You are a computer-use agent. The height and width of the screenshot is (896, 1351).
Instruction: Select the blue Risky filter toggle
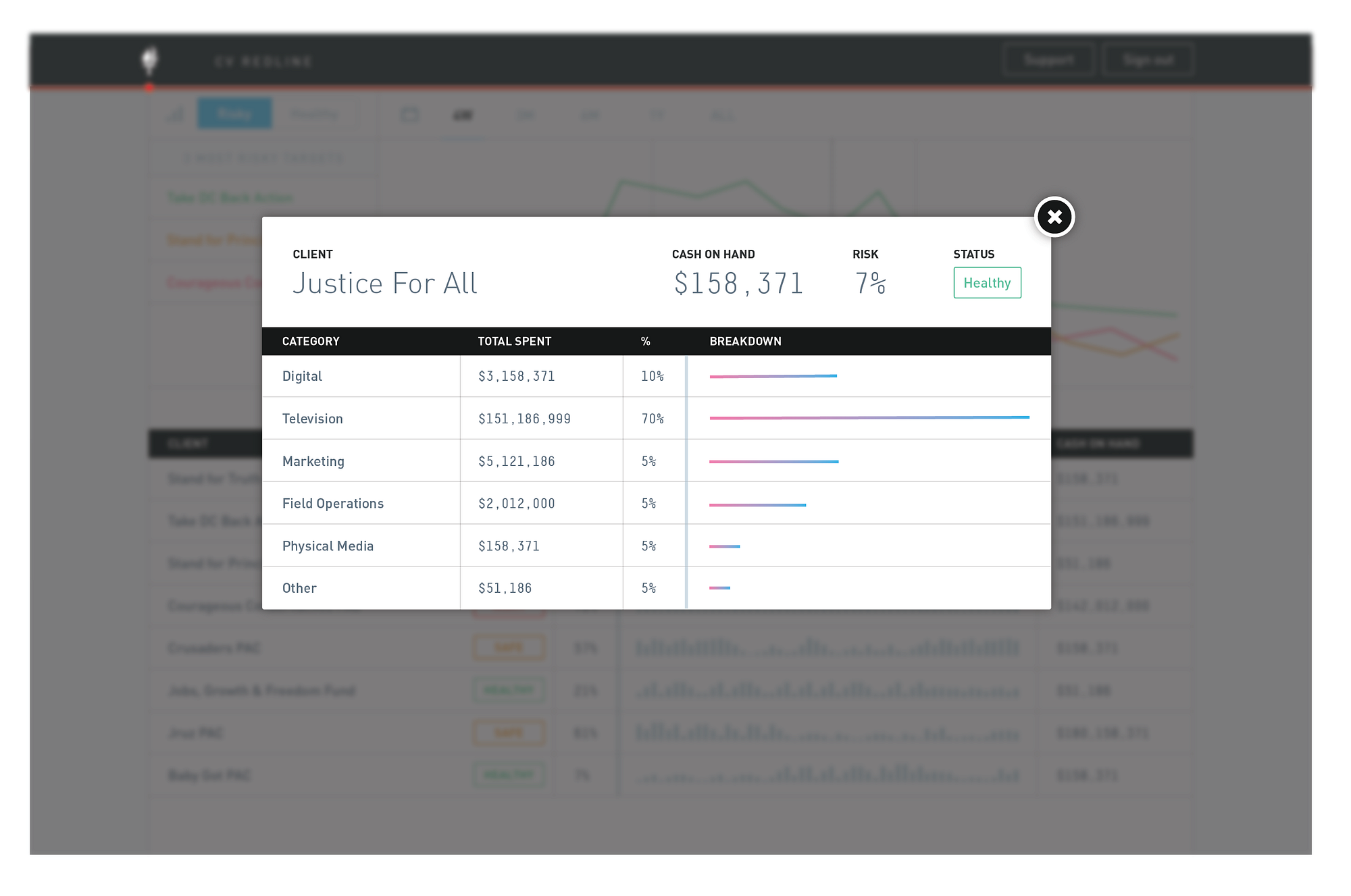coord(234,113)
